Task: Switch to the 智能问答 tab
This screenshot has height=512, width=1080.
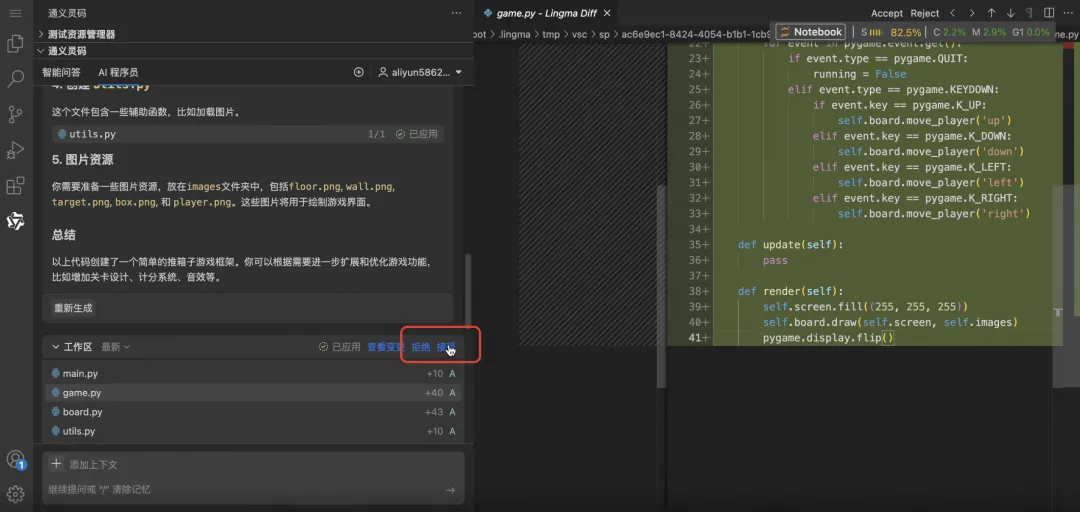Action: [x=61, y=72]
